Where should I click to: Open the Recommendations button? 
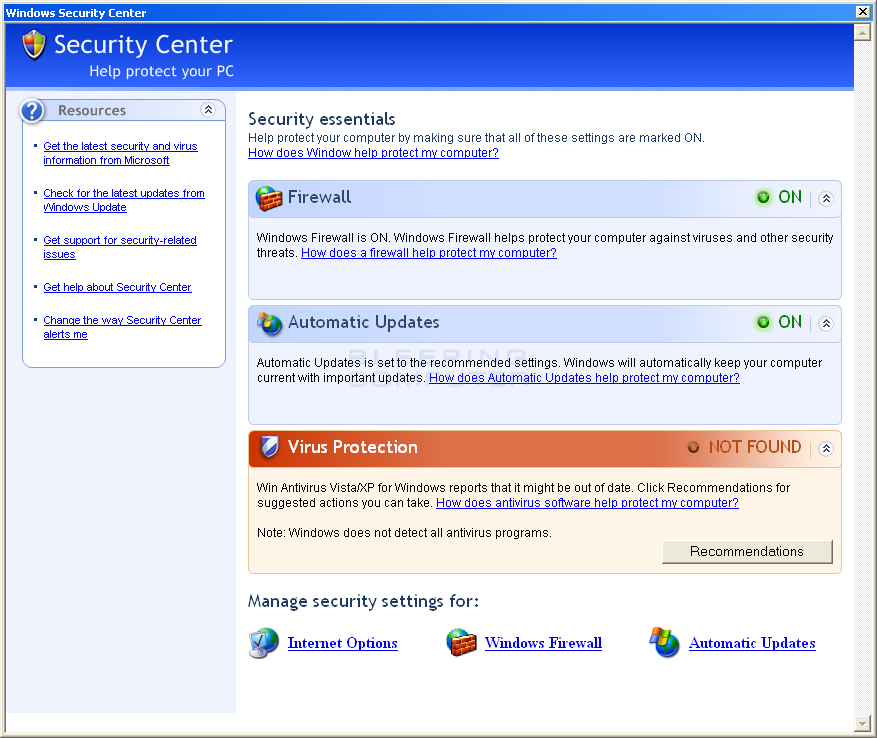[x=747, y=552]
